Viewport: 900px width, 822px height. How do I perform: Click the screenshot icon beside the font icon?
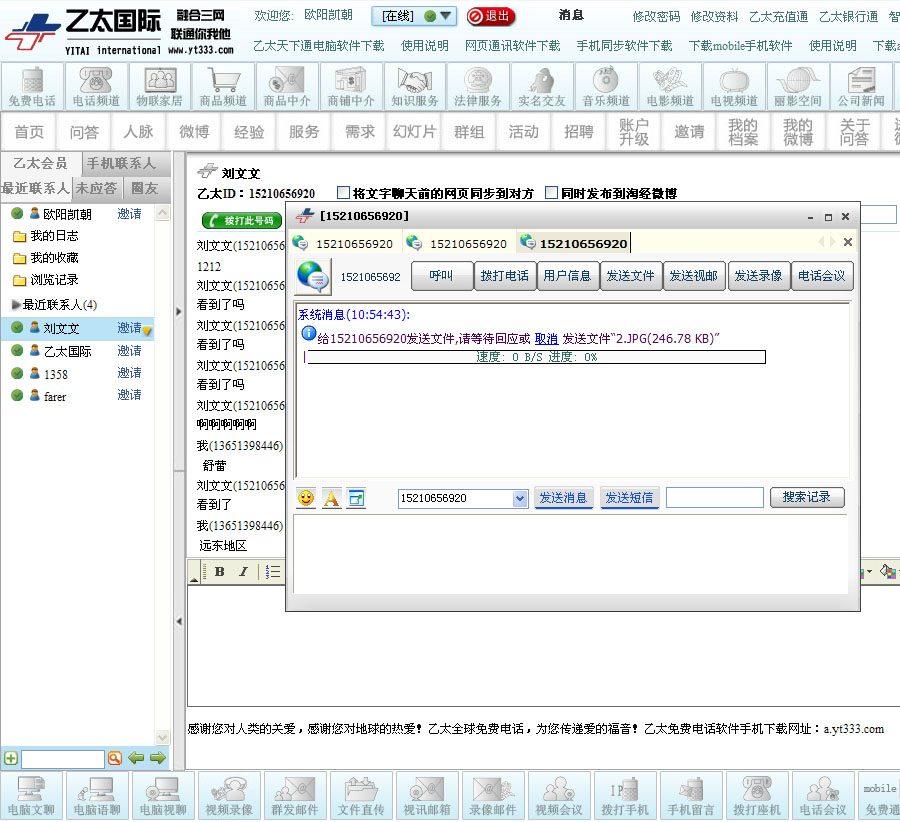tap(356, 498)
